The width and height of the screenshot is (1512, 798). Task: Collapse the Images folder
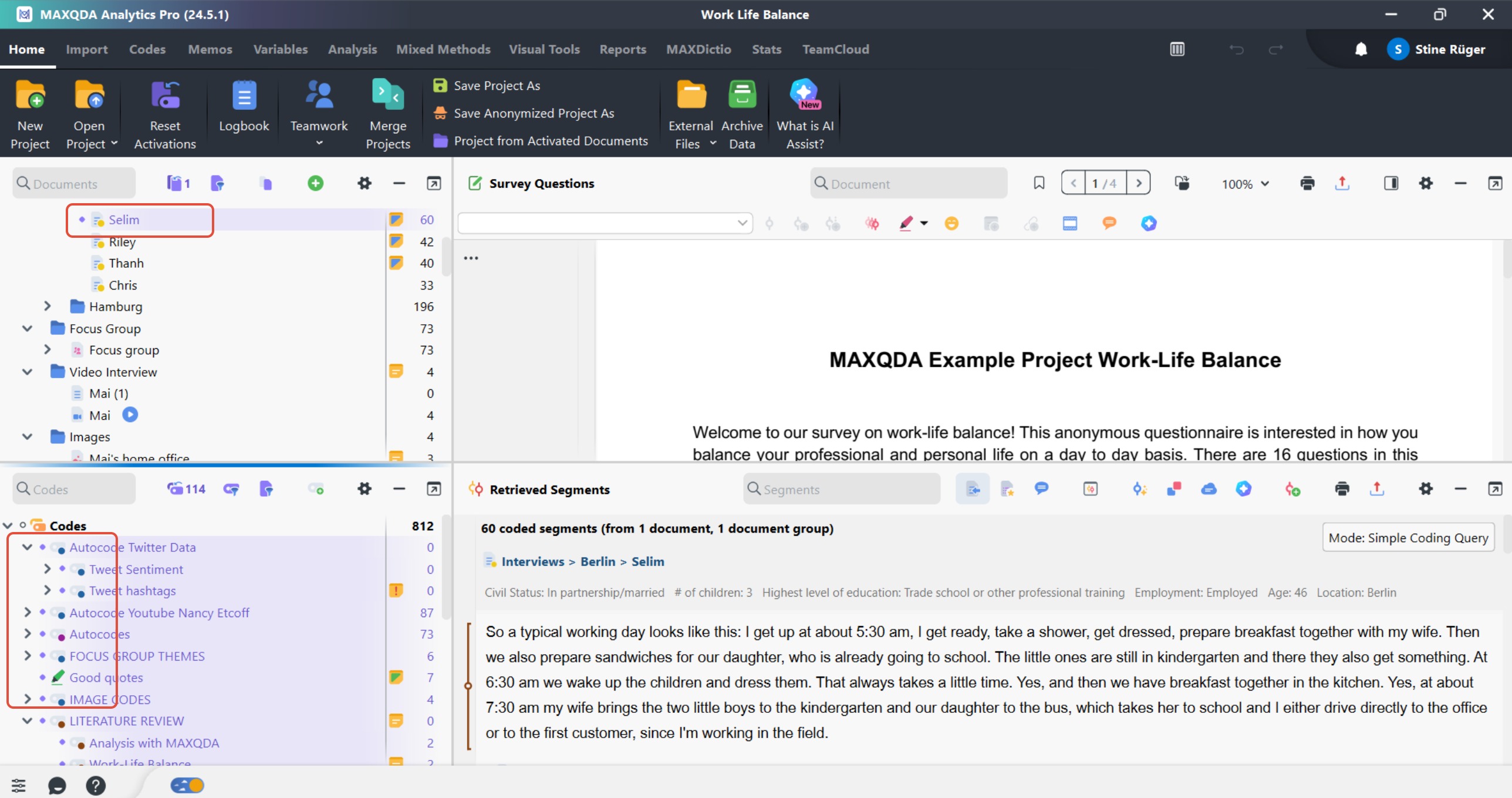pyautogui.click(x=27, y=436)
